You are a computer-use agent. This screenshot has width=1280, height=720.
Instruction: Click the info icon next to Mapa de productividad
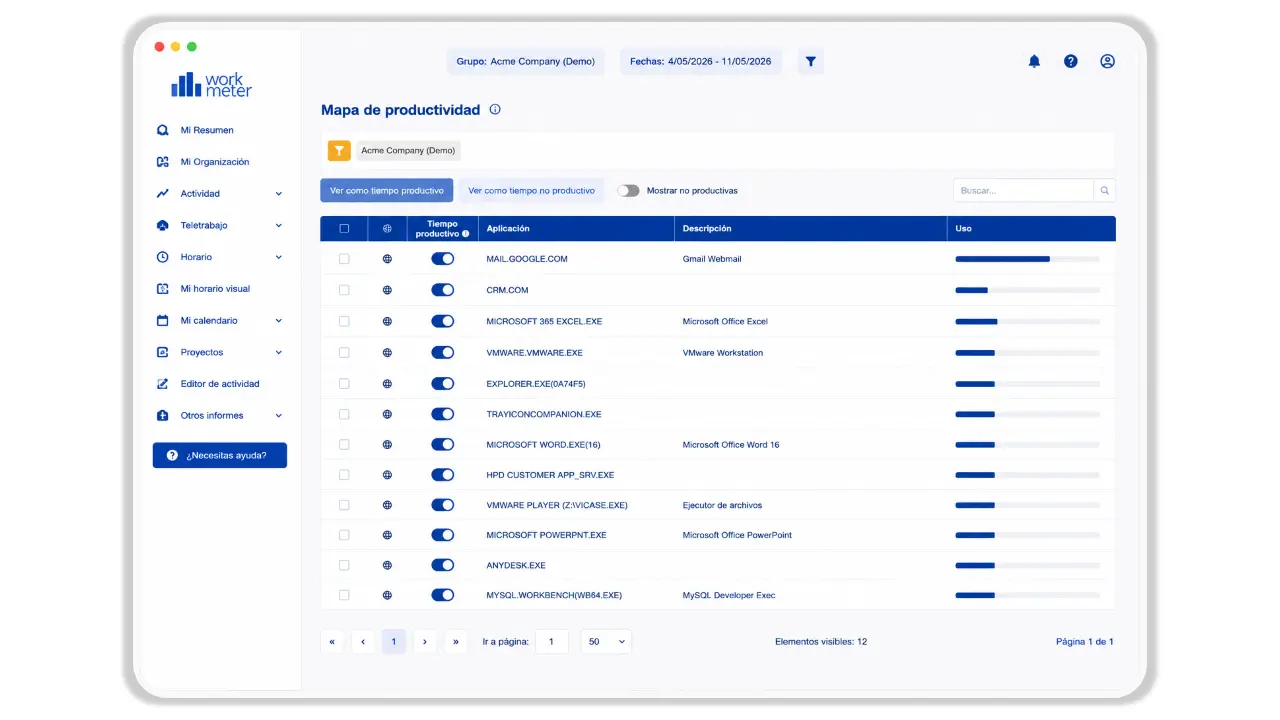pos(495,110)
